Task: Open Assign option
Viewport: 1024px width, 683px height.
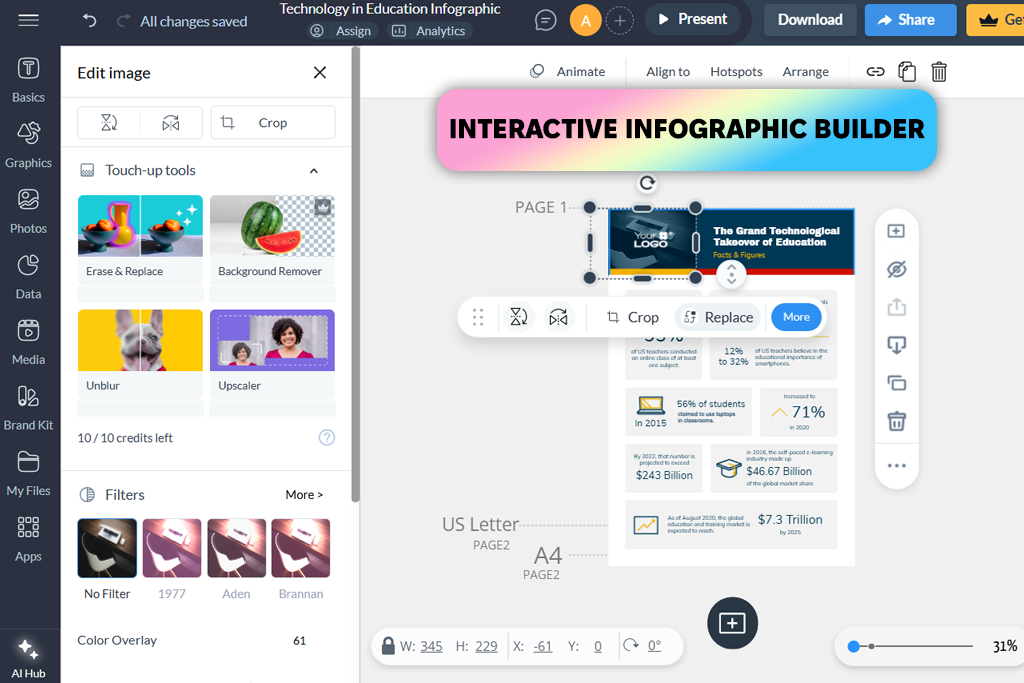Action: click(x=342, y=31)
